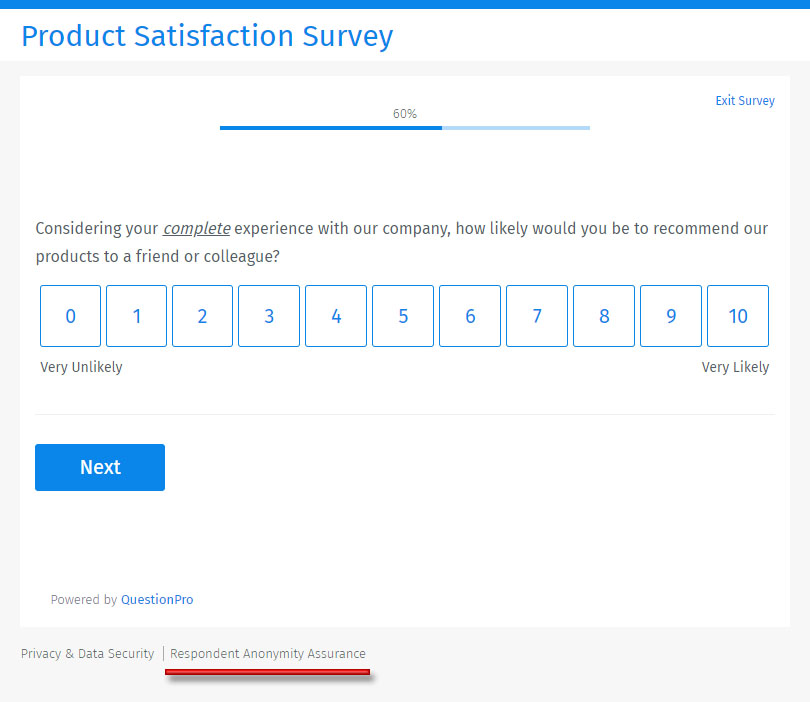Screen dimensions: 810x702
Task: Click the Very Unlikely scale label
Action: [80, 366]
